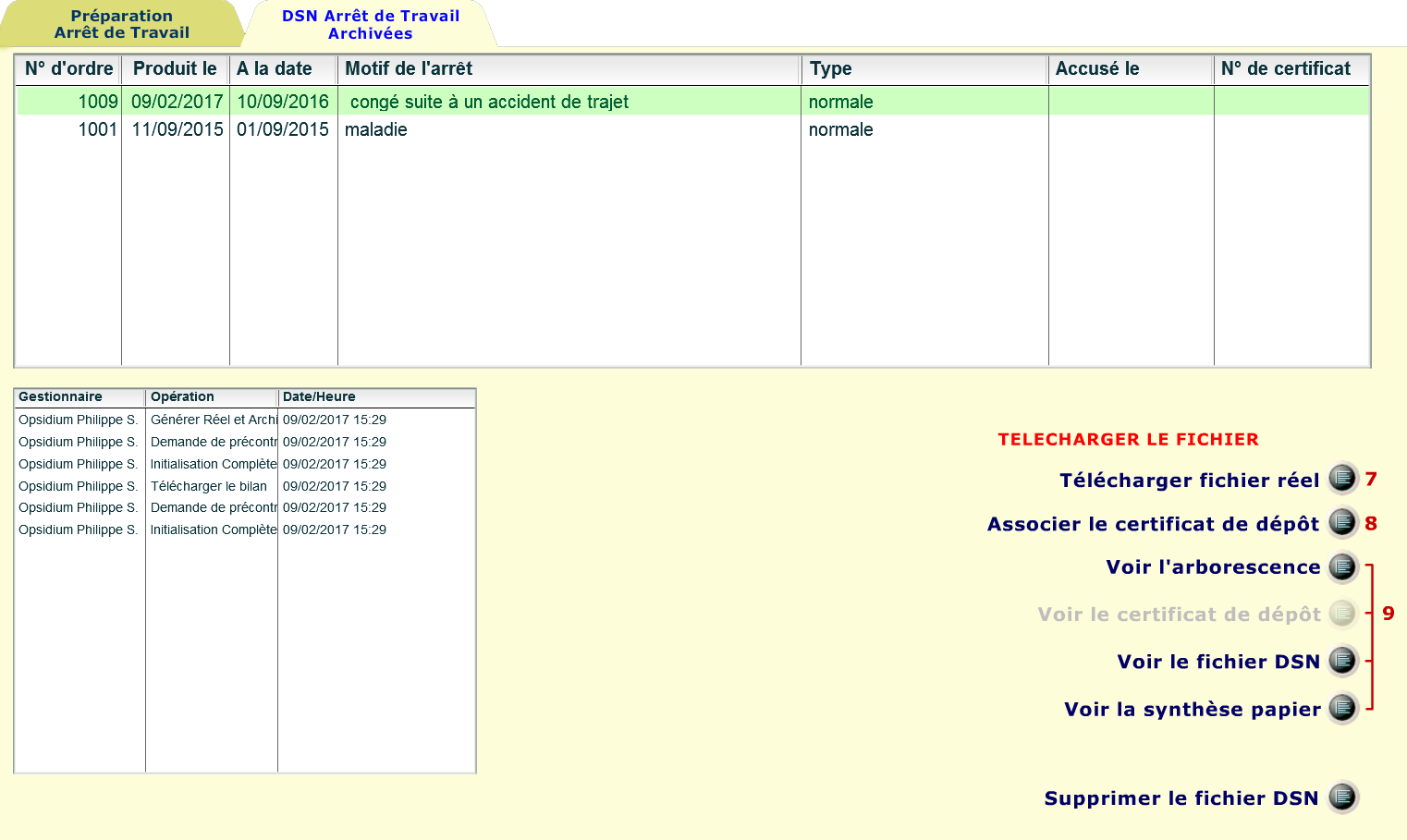Screen dimensions: 1407x840
Task: Click the Voir l'arborescence label
Action: 1213,567
